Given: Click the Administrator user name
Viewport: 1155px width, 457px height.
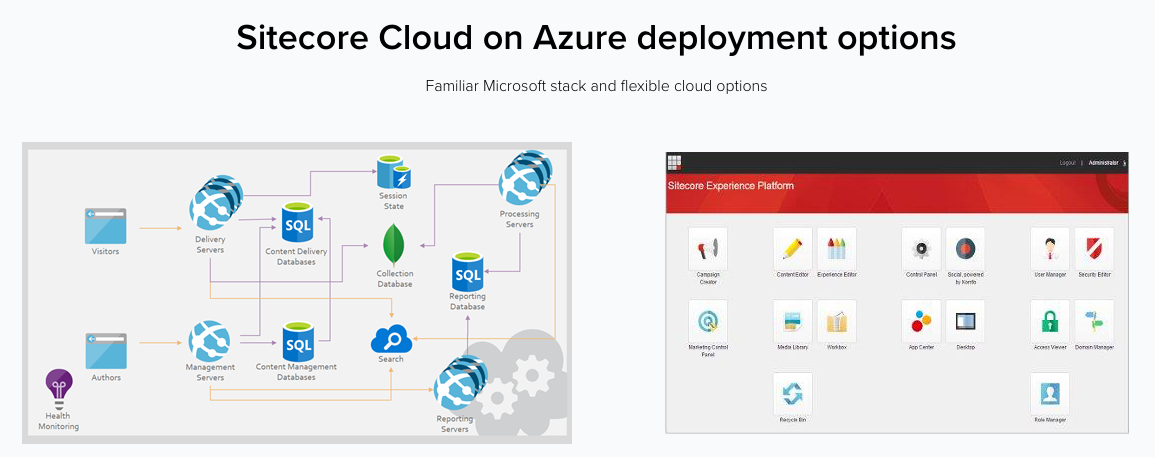Looking at the screenshot, I should coord(1103,163).
